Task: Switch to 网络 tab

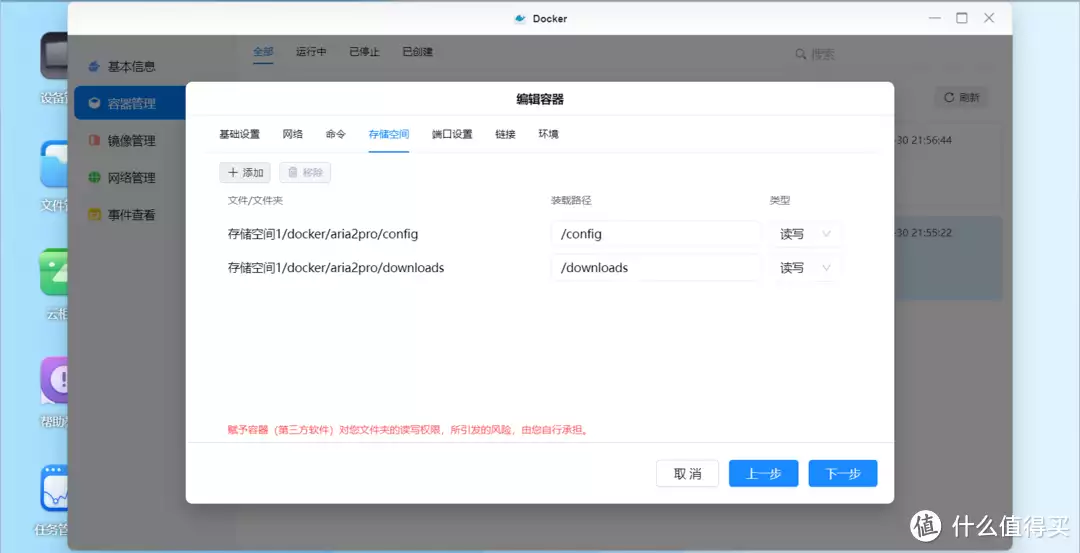Action: 293,134
